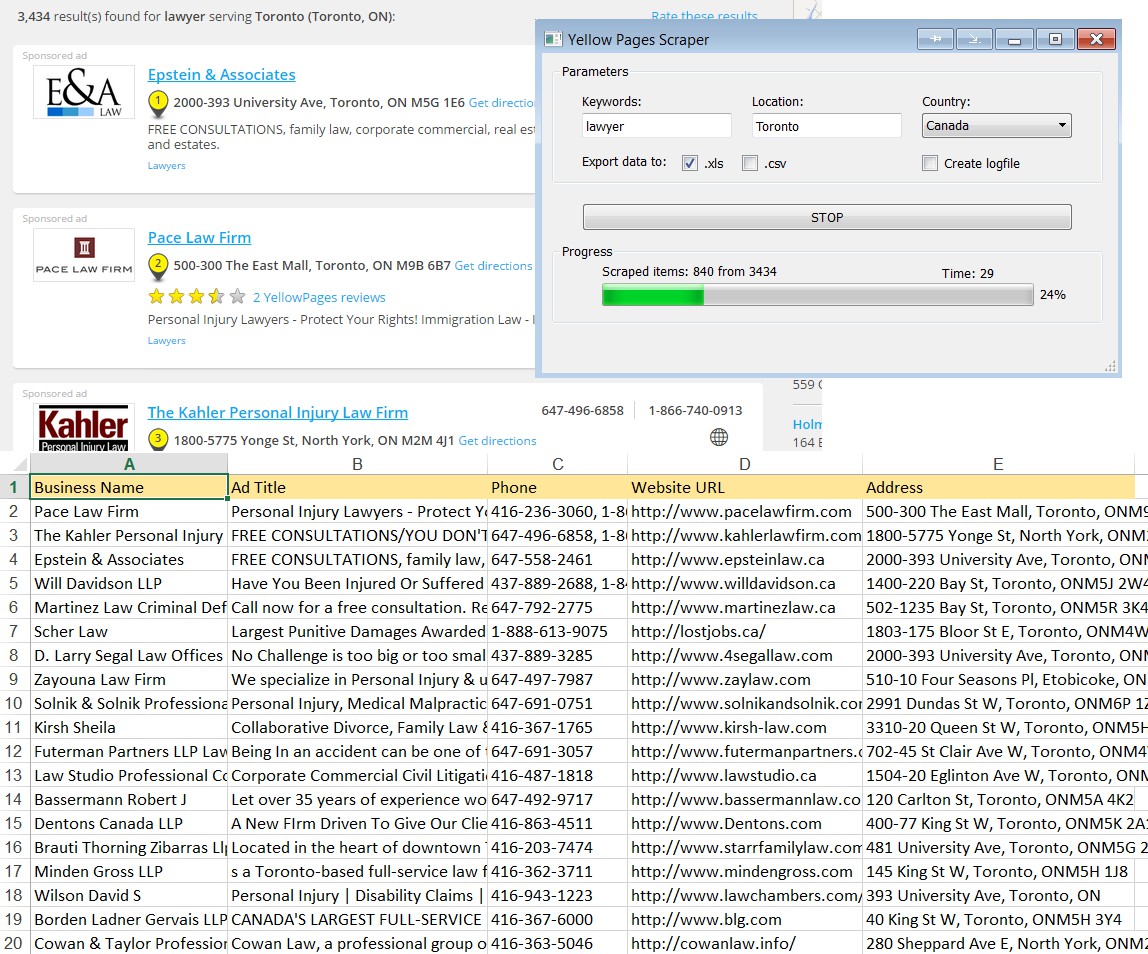Open the Epstein & Associates listing link

(x=221, y=75)
